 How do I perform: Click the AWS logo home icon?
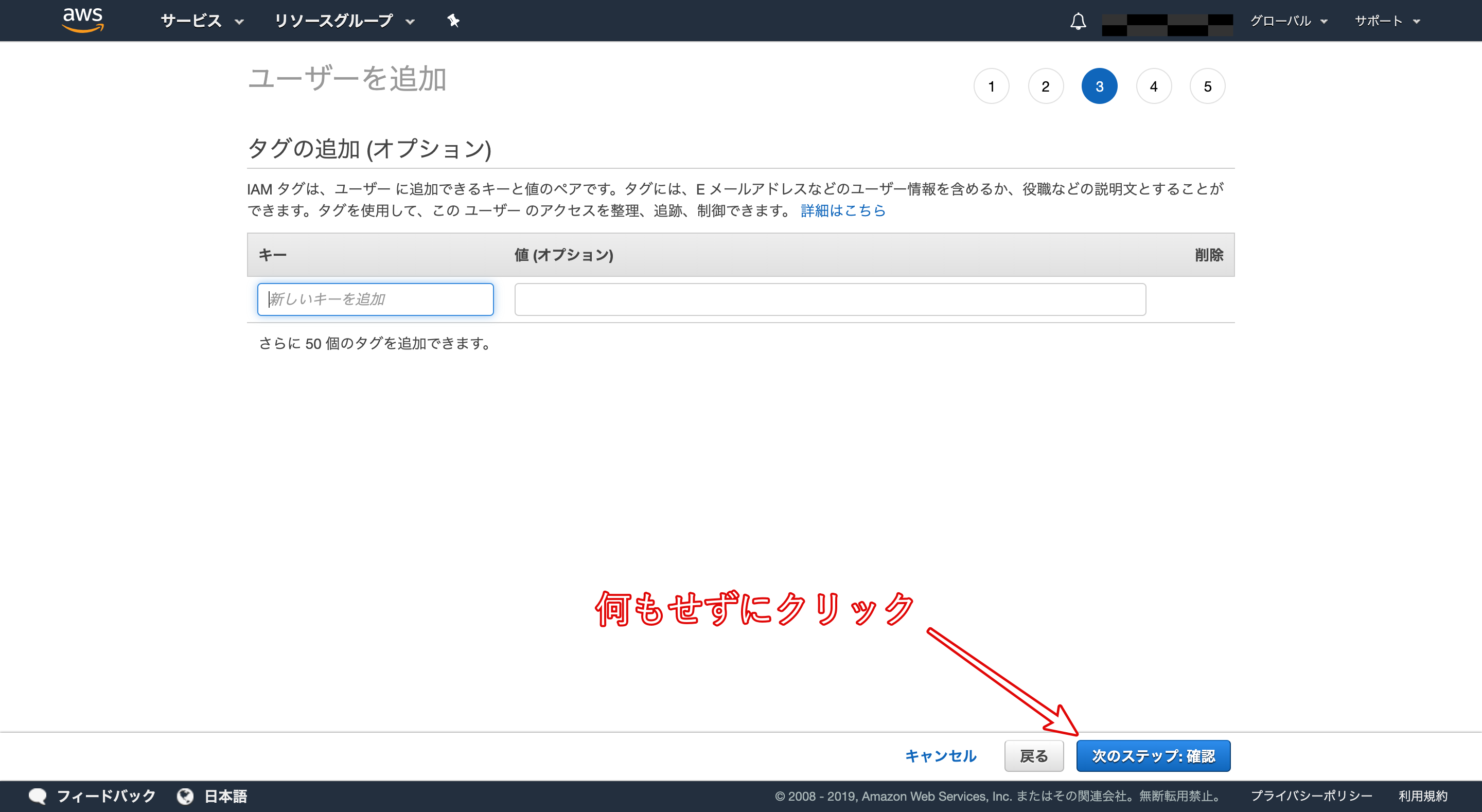(x=83, y=20)
